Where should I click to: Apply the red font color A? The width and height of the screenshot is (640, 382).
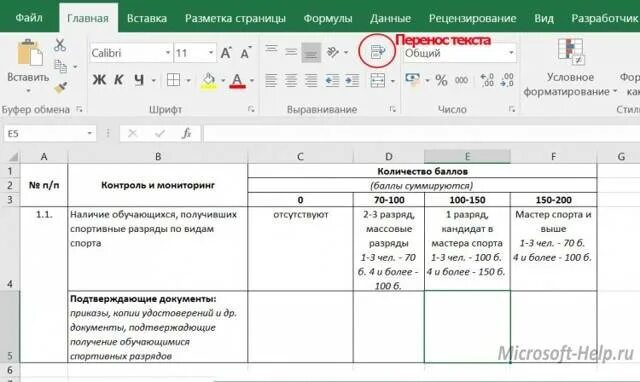point(238,81)
